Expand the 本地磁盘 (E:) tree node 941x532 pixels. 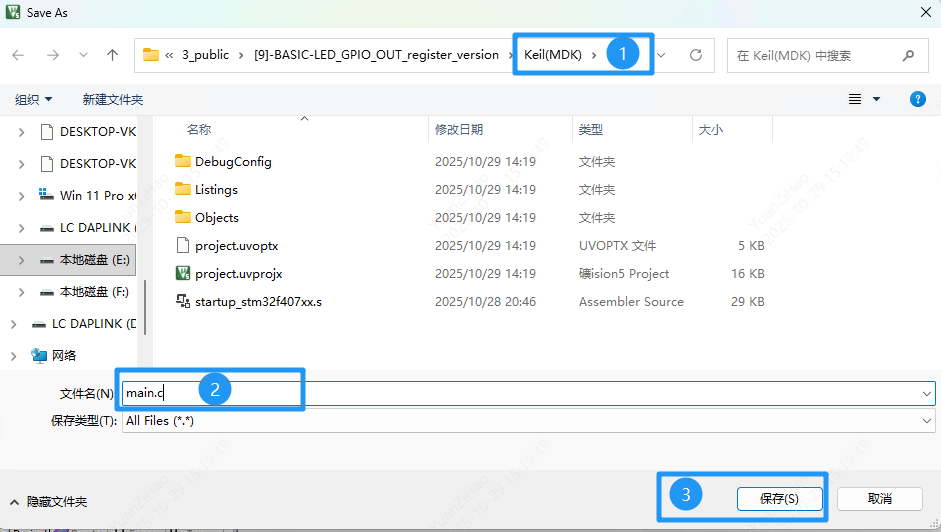pos(22,260)
